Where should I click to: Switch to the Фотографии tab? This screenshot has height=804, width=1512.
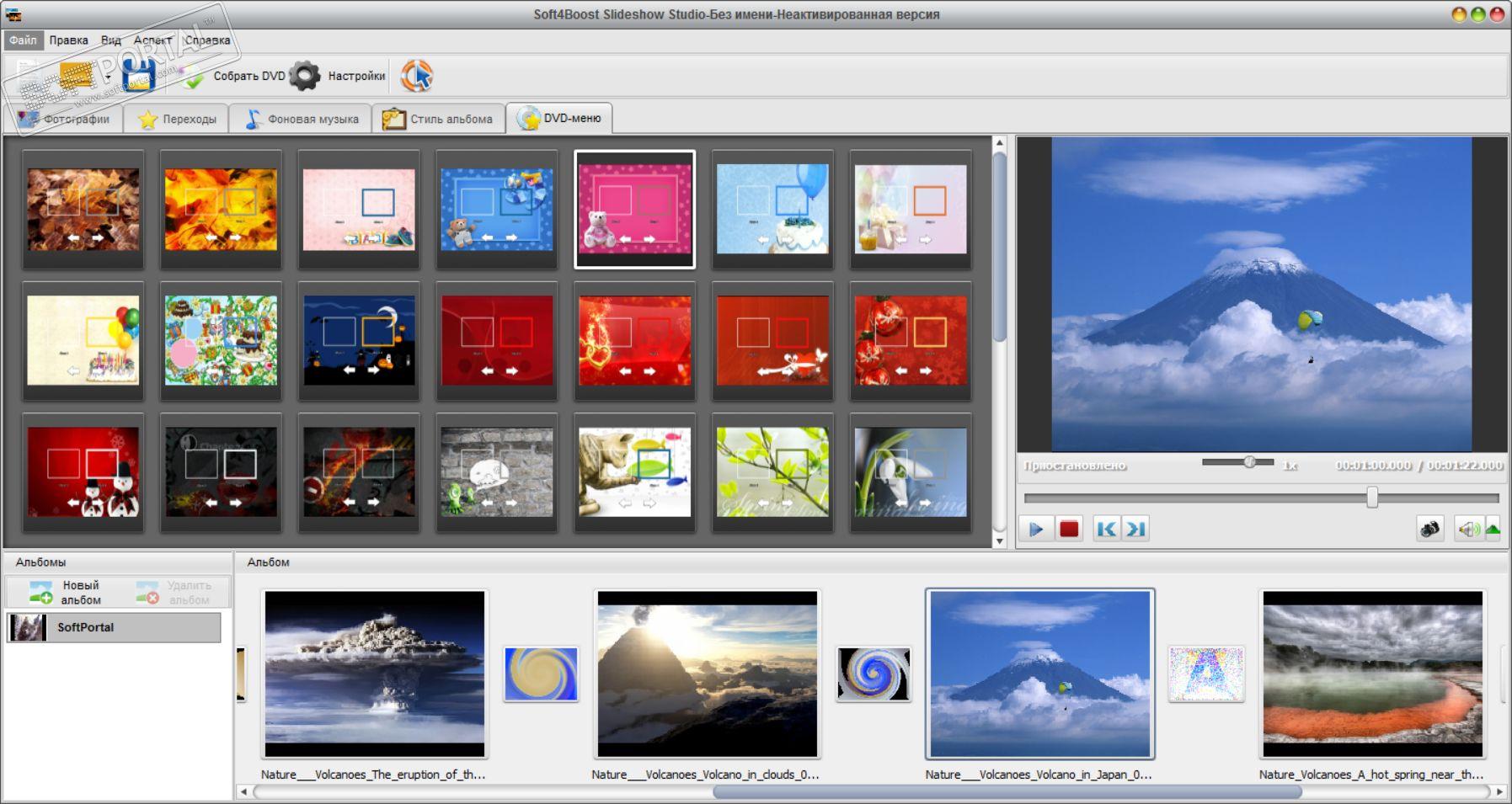pyautogui.click(x=64, y=119)
